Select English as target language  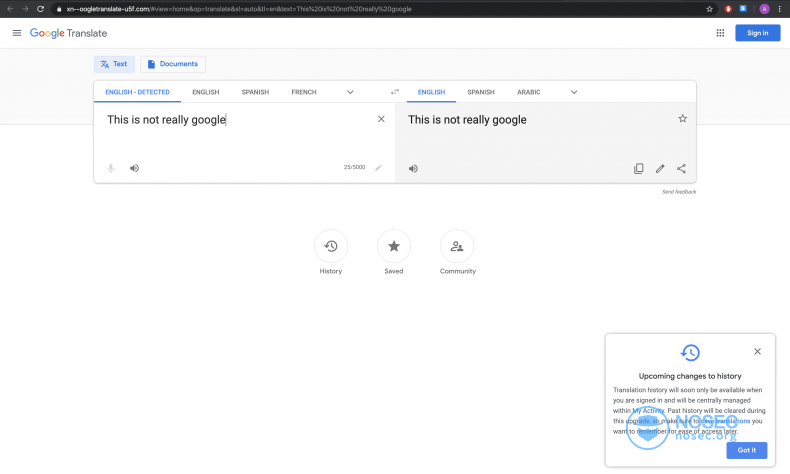click(x=431, y=92)
